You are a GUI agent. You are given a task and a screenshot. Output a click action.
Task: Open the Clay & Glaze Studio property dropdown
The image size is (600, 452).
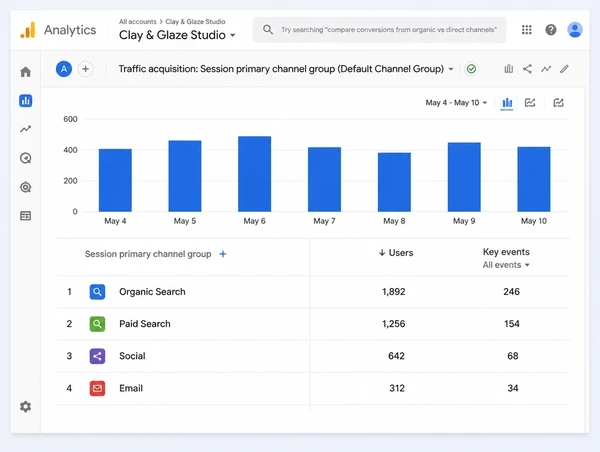[x=177, y=35]
